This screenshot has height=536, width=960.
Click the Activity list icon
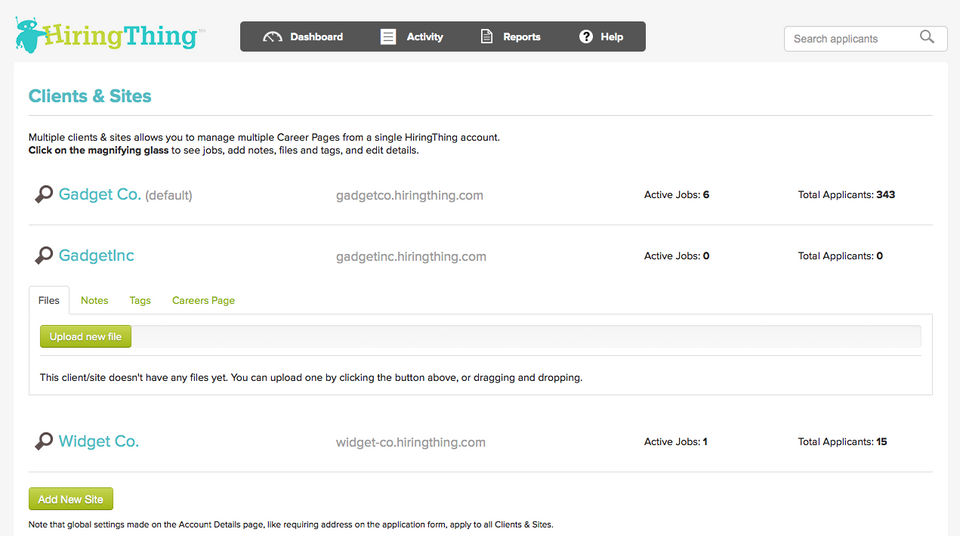[x=388, y=37]
